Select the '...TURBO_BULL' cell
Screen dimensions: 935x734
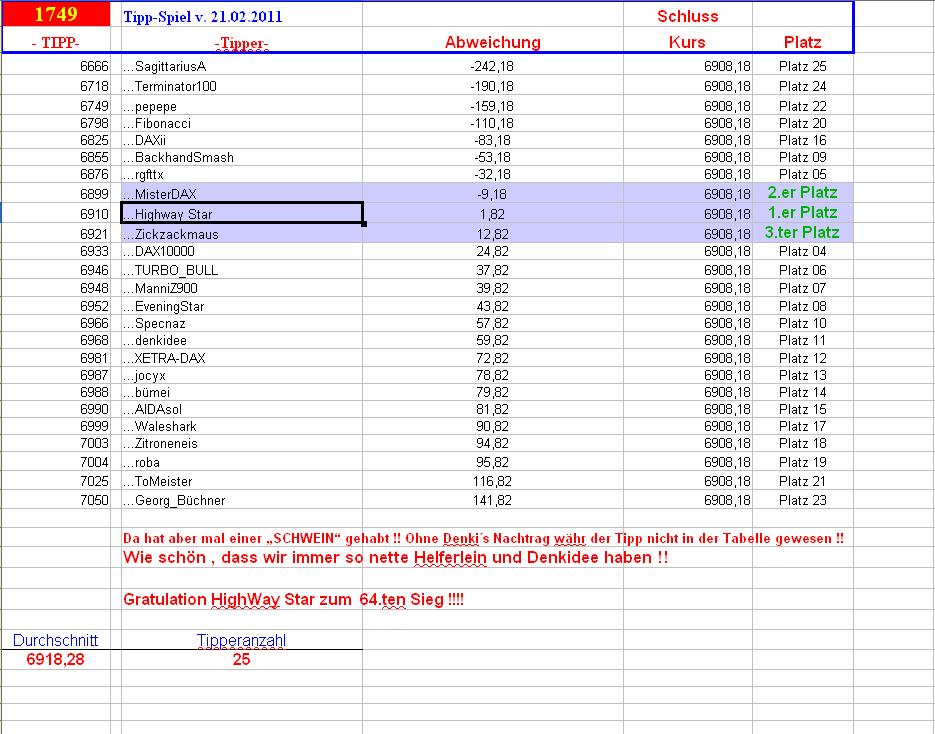[242, 270]
